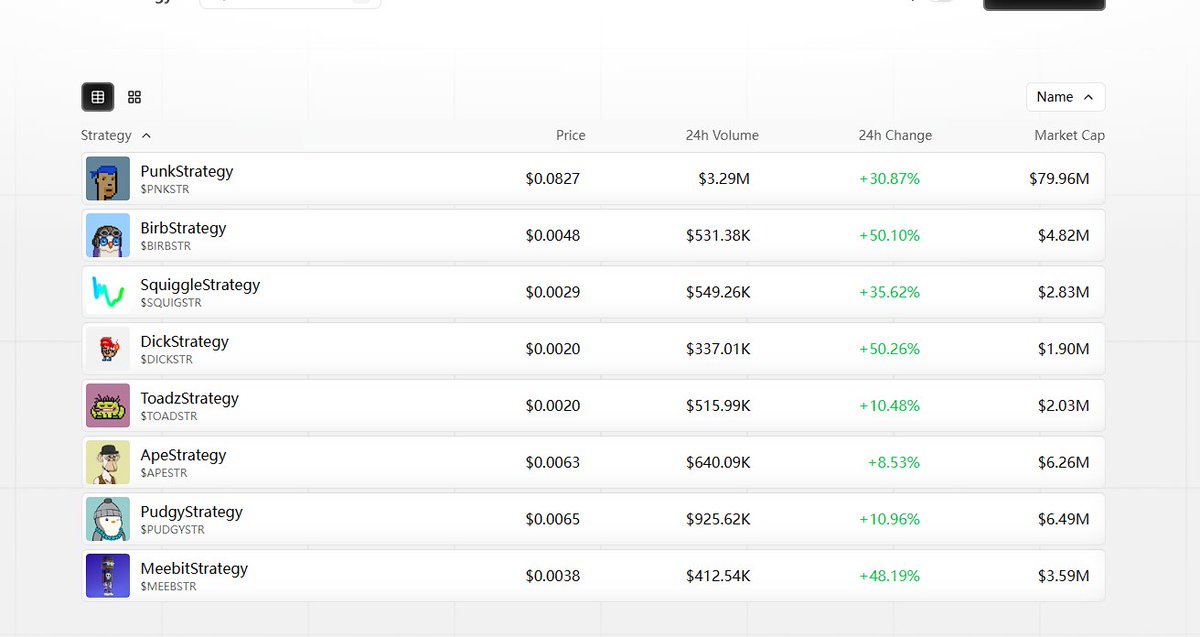Click the ApeStrategy ape avatar icon
The width and height of the screenshot is (1200, 637).
click(x=108, y=462)
